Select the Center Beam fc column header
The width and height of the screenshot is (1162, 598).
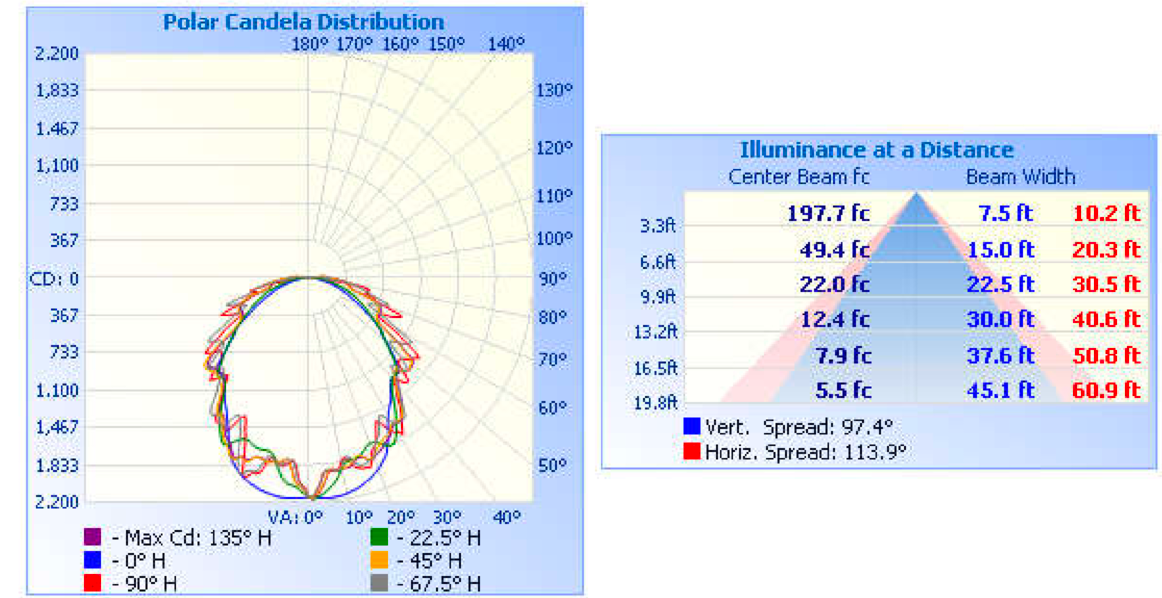tap(799, 177)
